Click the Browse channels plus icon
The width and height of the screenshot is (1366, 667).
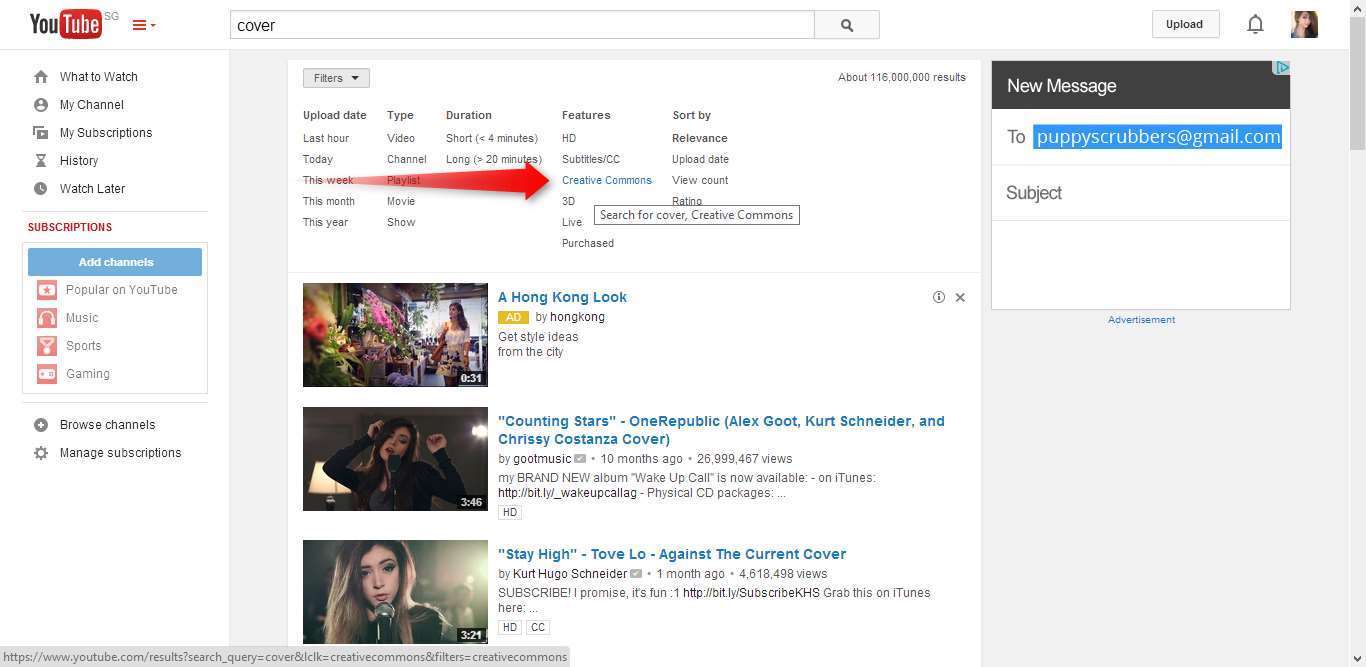point(41,425)
